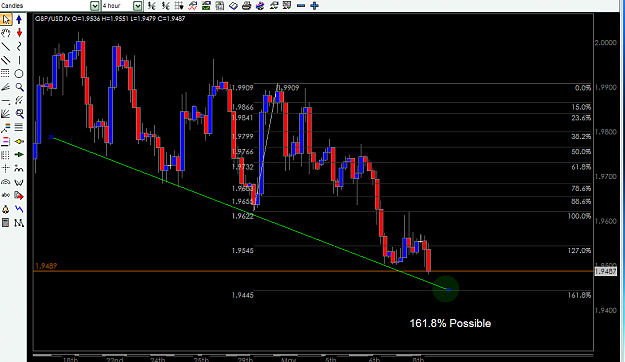The width and height of the screenshot is (625, 362).
Task: Select the hand pan tool
Action: point(6,33)
